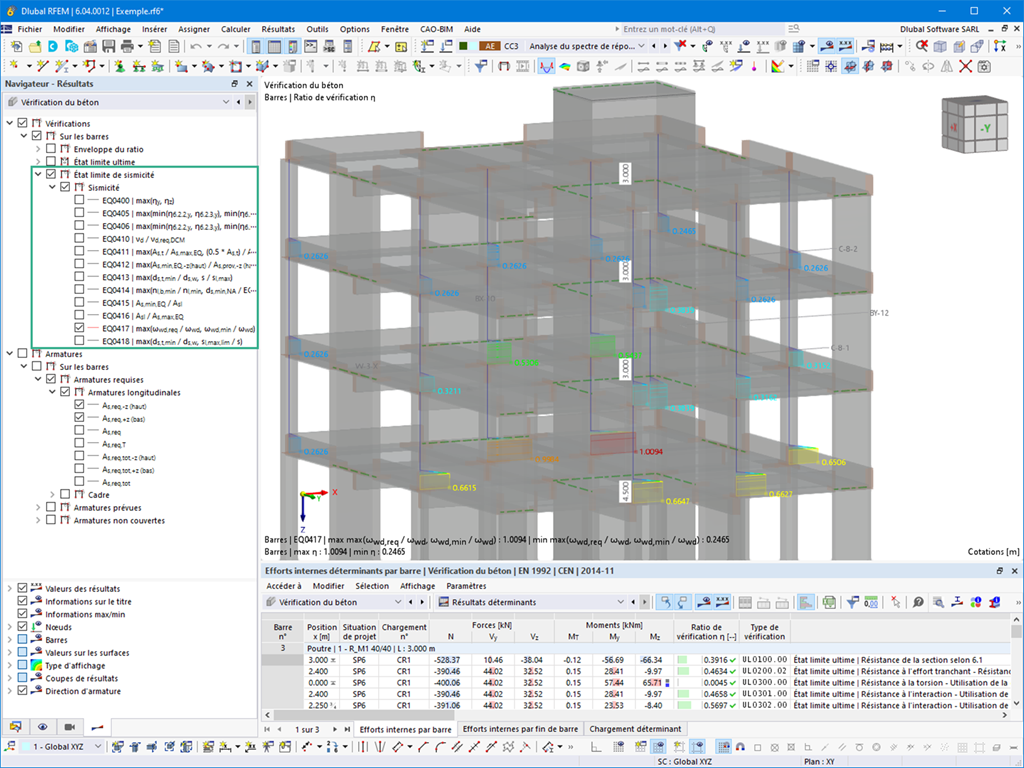The image size is (1024, 768).
Task: Check the EQ0400 result checkbox
Action: point(79,200)
